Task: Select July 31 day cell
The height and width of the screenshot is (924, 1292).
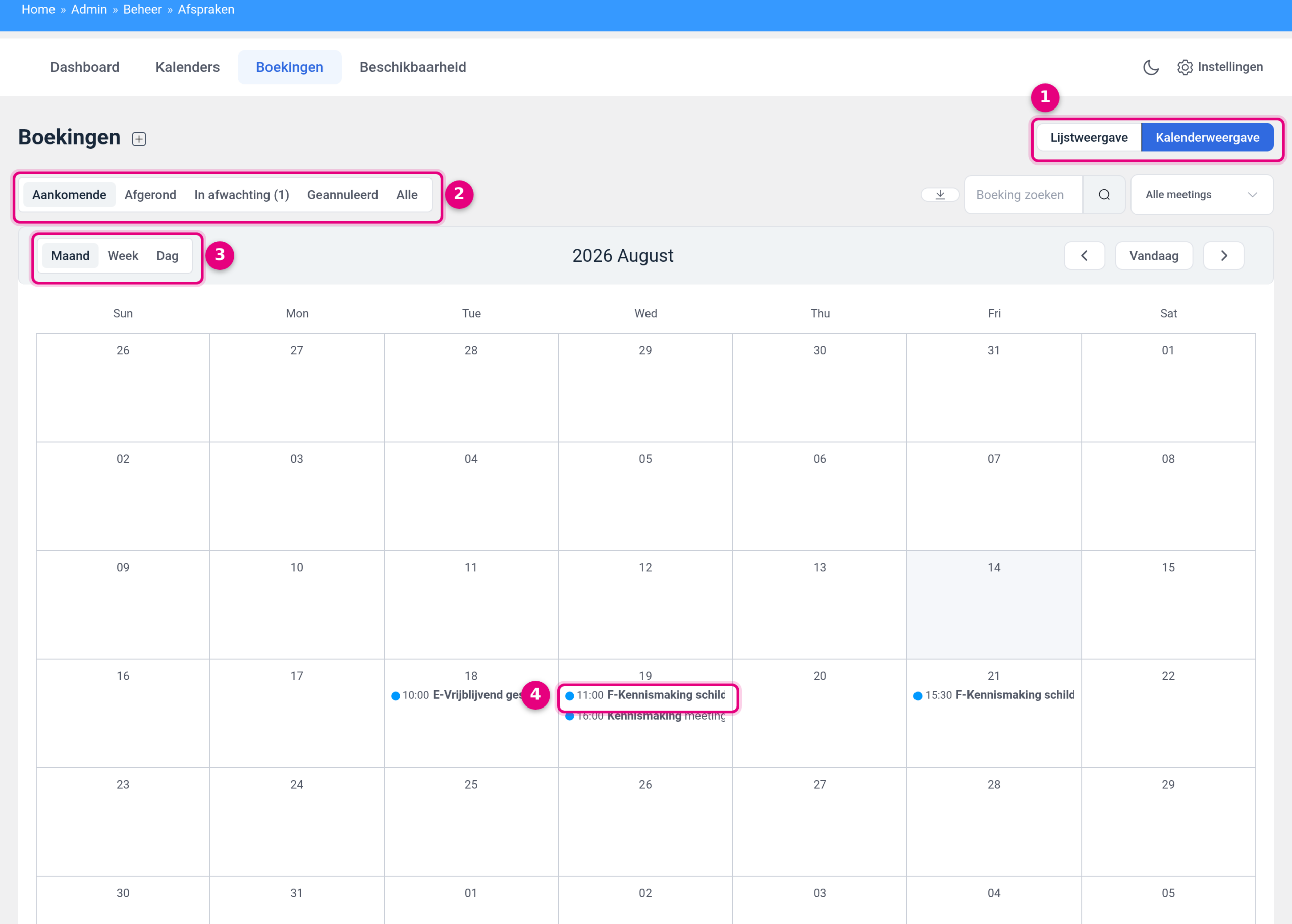Action: pos(993,388)
